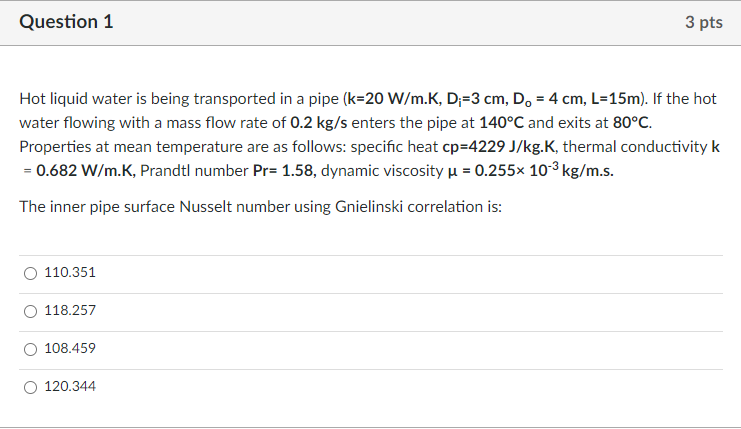The width and height of the screenshot is (741, 429).
Task: Click the cp=4229 J/kg.K specific heat value
Action: (499, 147)
